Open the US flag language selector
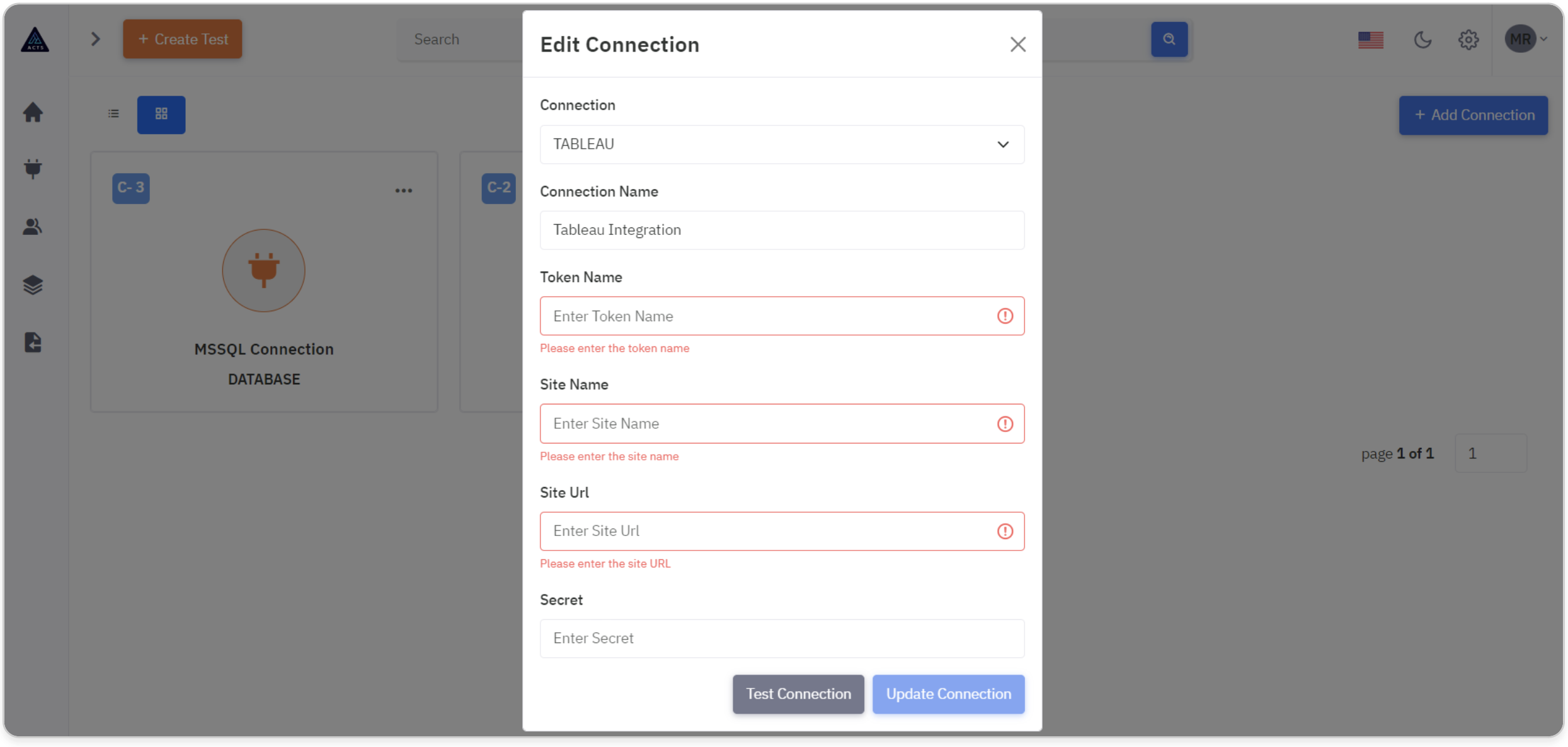 [1370, 40]
